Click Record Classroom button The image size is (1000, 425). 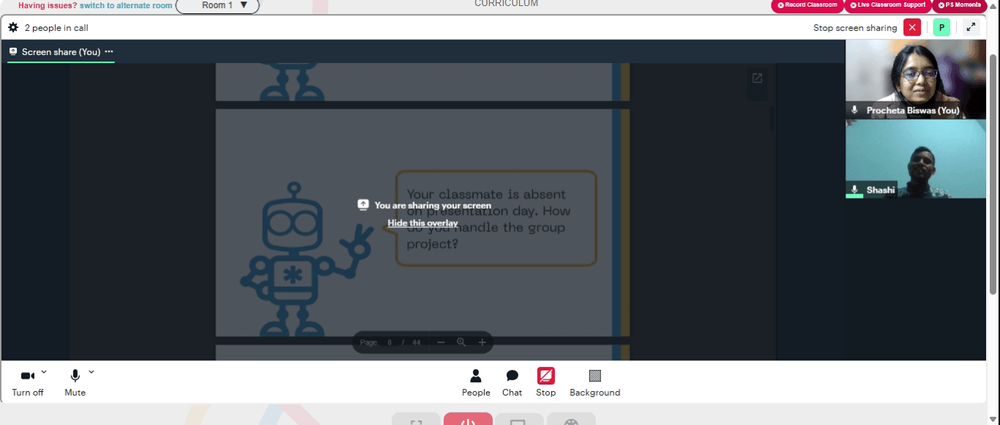tap(807, 5)
